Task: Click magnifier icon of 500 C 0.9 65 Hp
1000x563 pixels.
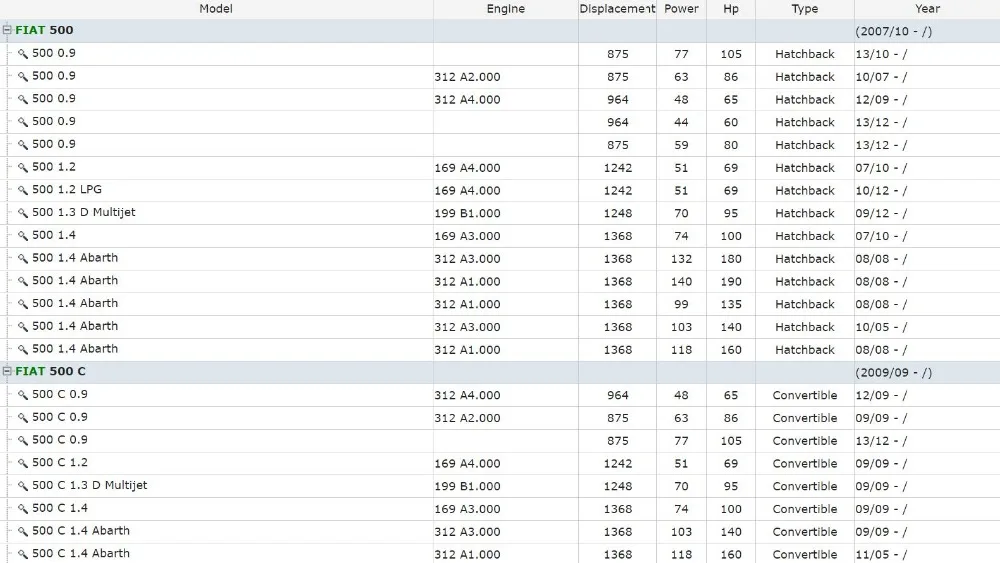Action: [23, 395]
